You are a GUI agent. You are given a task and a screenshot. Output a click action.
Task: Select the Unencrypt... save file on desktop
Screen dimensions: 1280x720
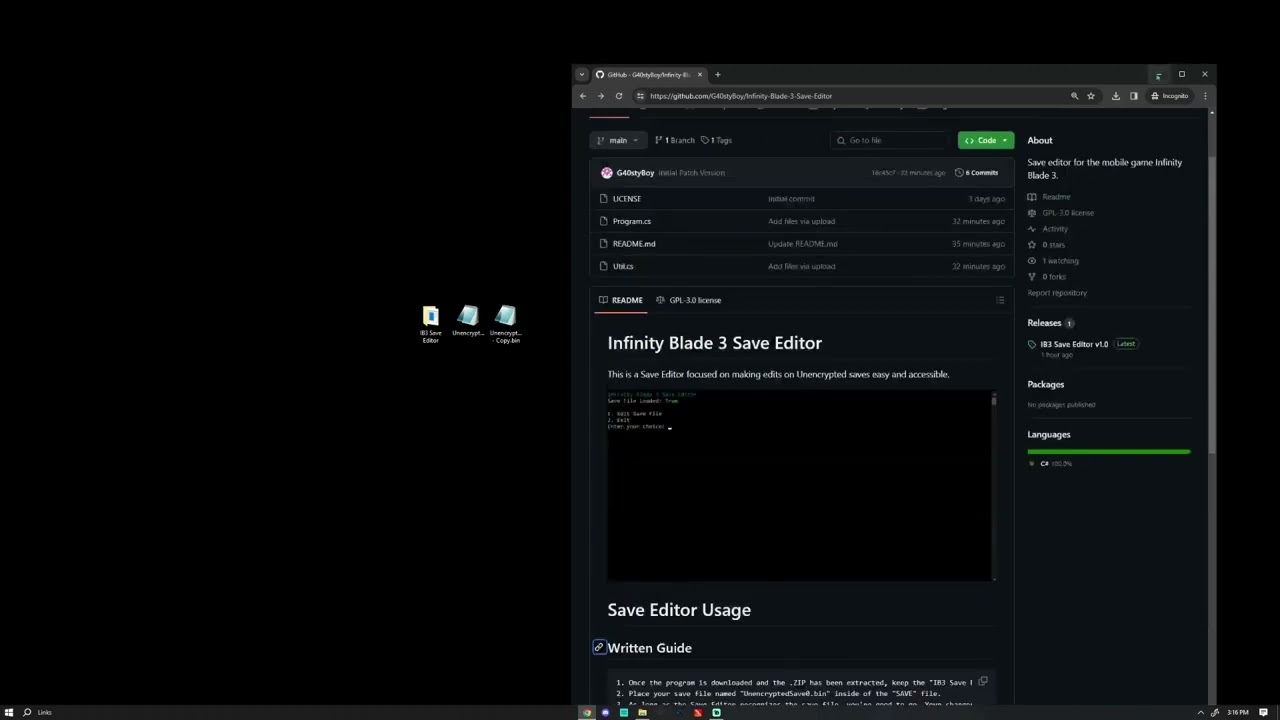click(468, 322)
